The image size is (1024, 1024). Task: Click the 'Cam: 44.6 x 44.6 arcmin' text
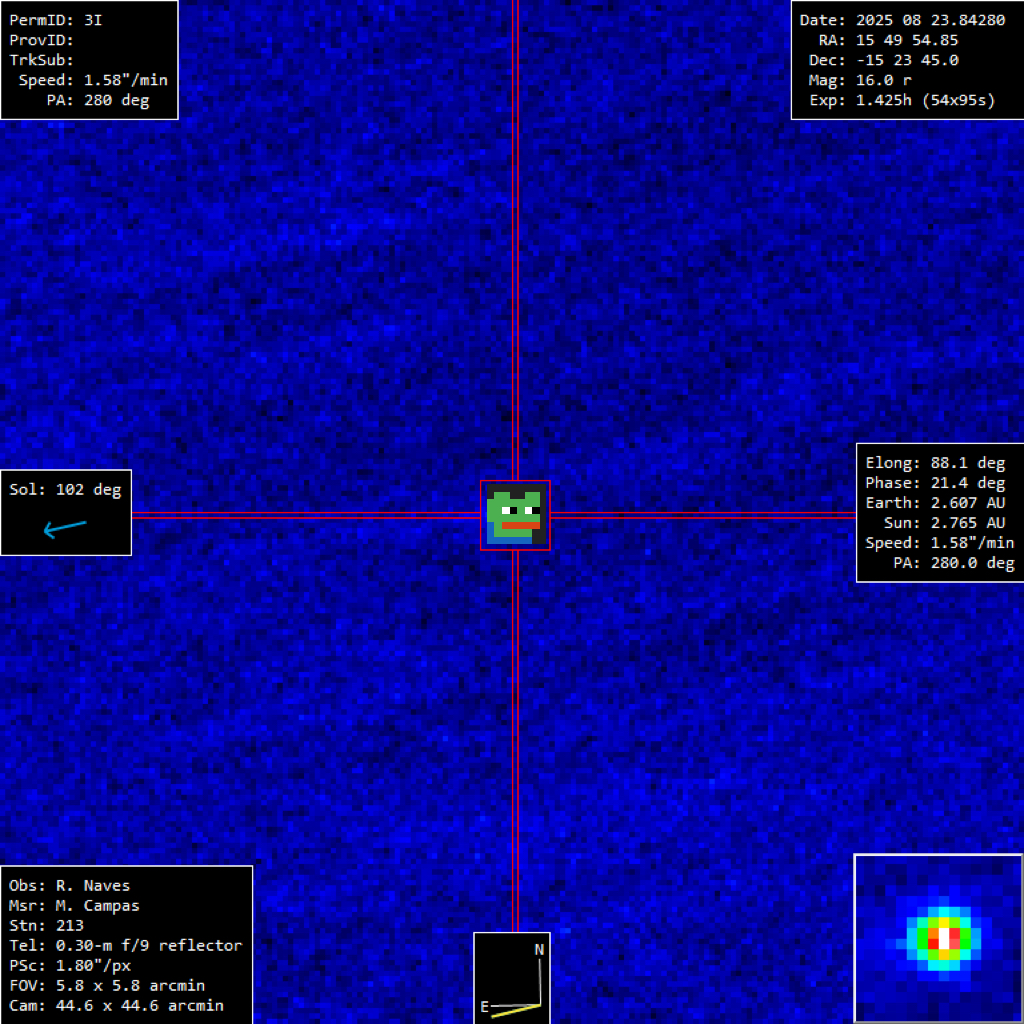[x=116, y=1006]
